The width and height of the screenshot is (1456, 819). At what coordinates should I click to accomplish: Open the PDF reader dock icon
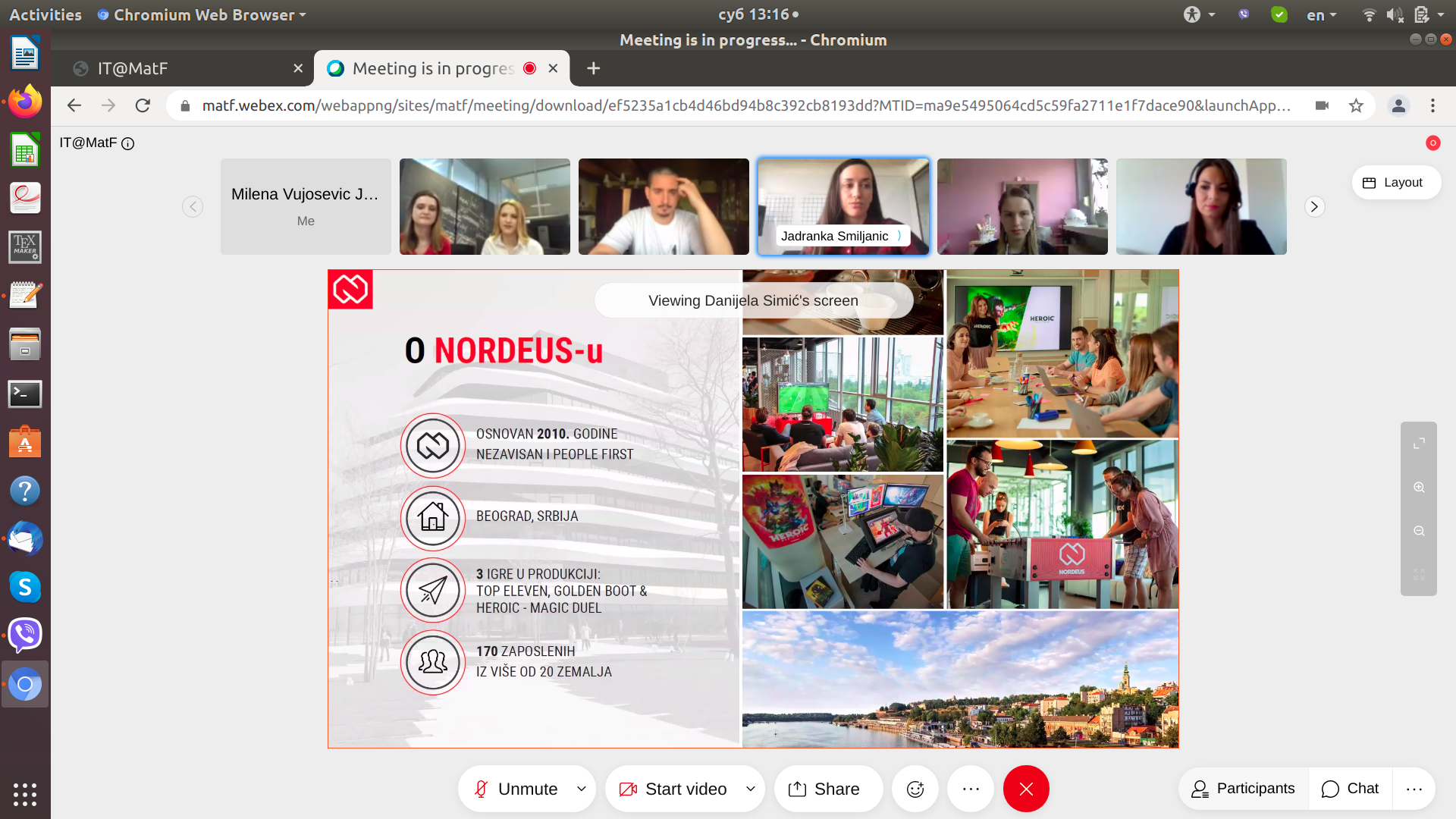(x=25, y=198)
